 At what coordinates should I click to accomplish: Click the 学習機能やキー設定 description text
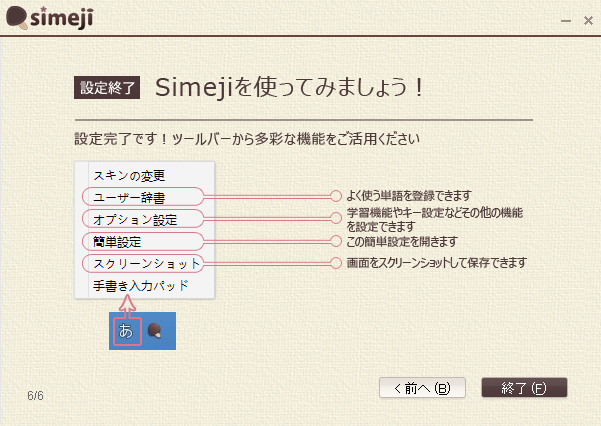tap(434, 219)
